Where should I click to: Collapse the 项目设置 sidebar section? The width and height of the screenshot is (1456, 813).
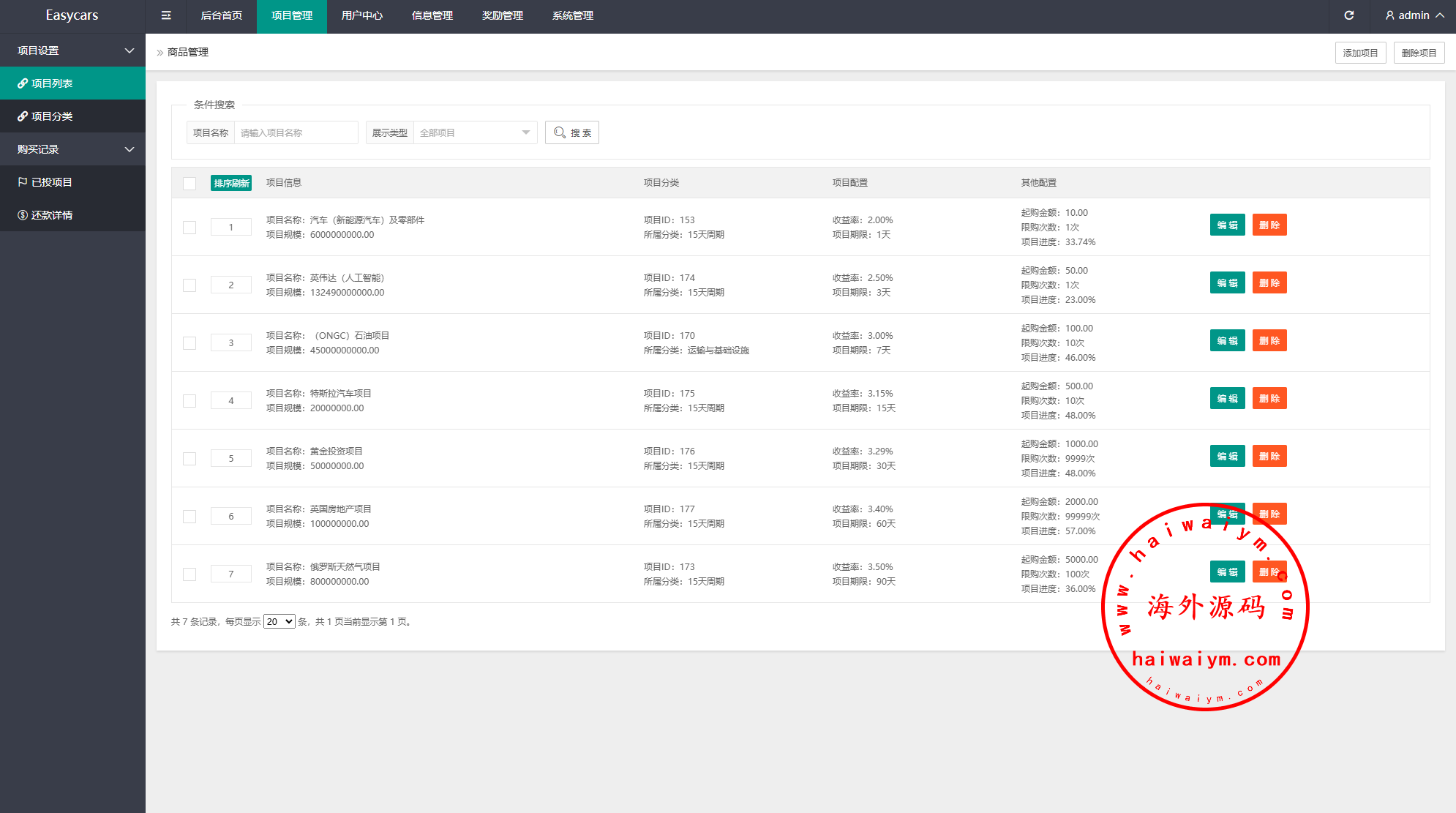pos(72,50)
